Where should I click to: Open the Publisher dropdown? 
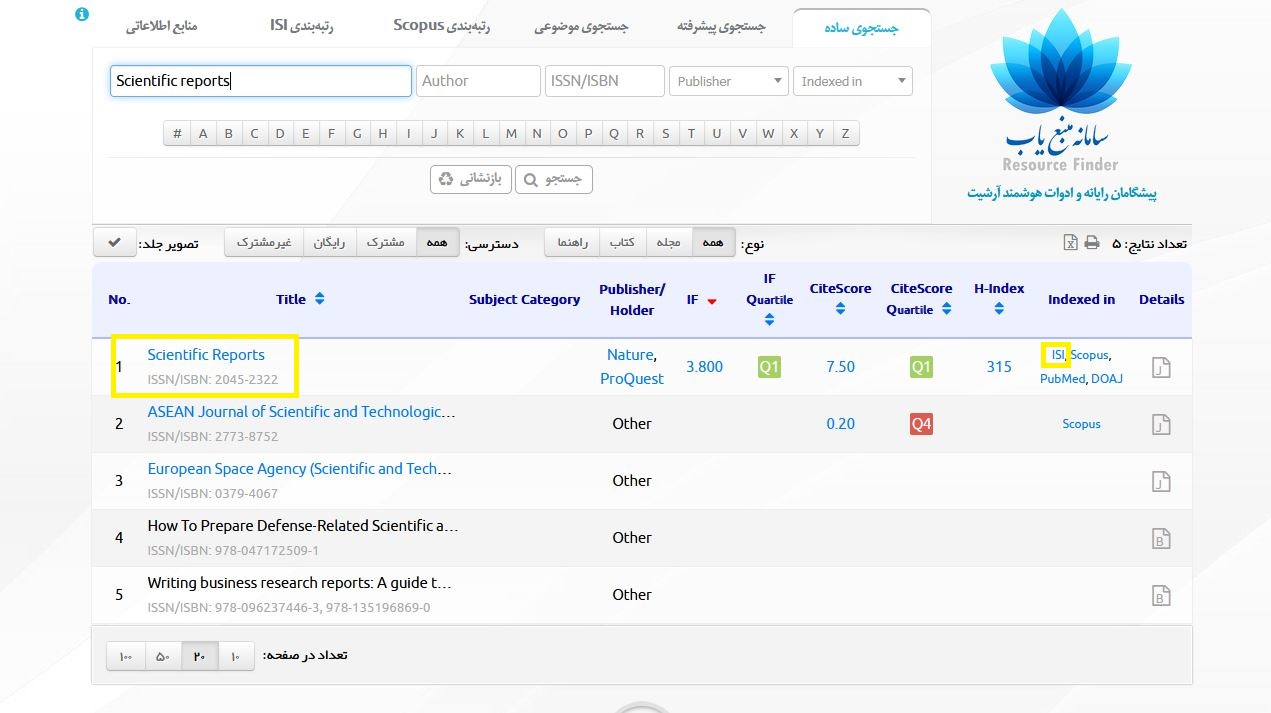(x=729, y=81)
